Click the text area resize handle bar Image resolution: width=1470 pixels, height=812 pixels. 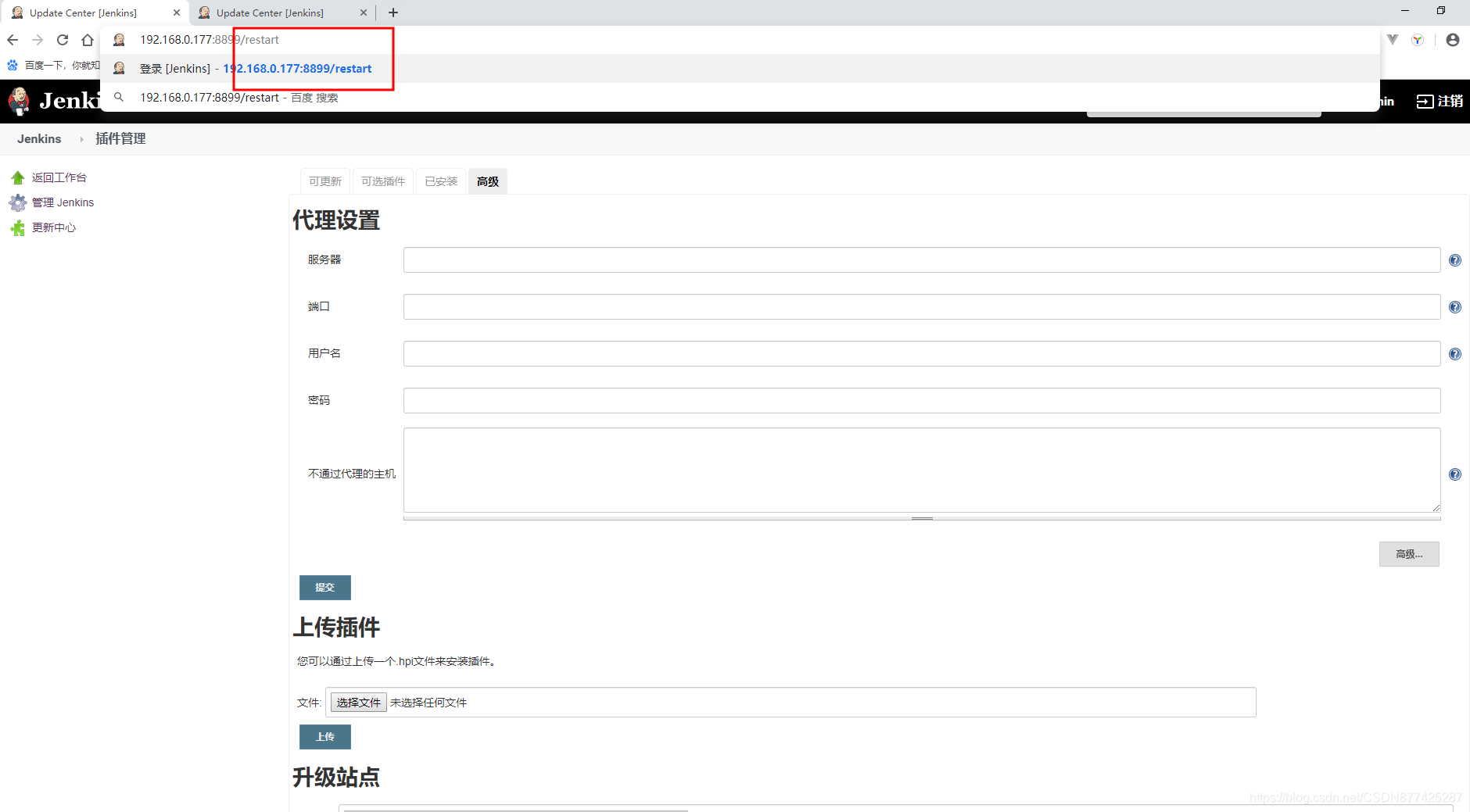[922, 518]
